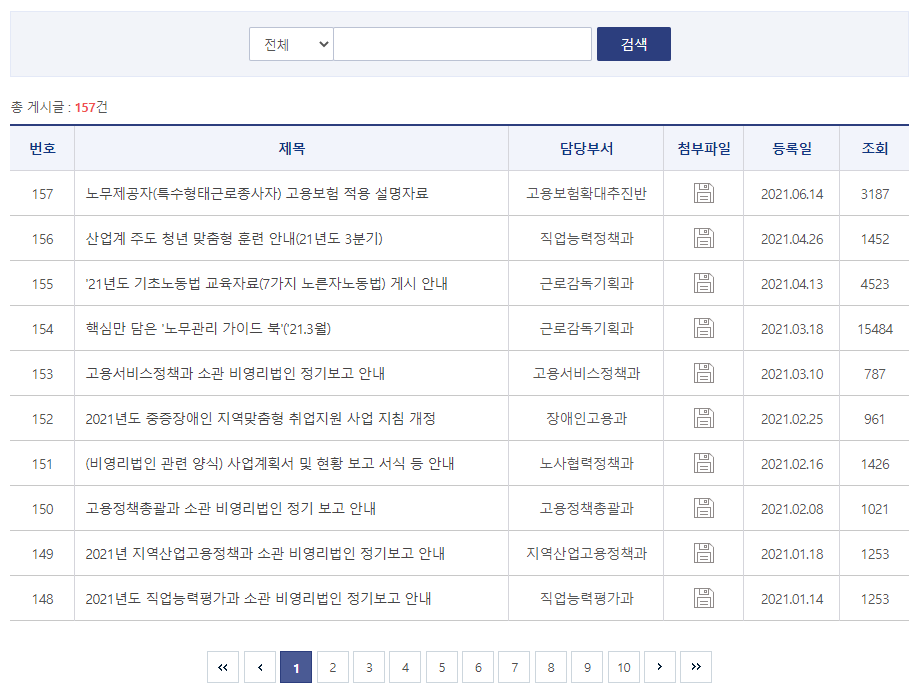Image resolution: width=923 pixels, height=692 pixels.
Task: Go to page 3
Action: (x=369, y=667)
